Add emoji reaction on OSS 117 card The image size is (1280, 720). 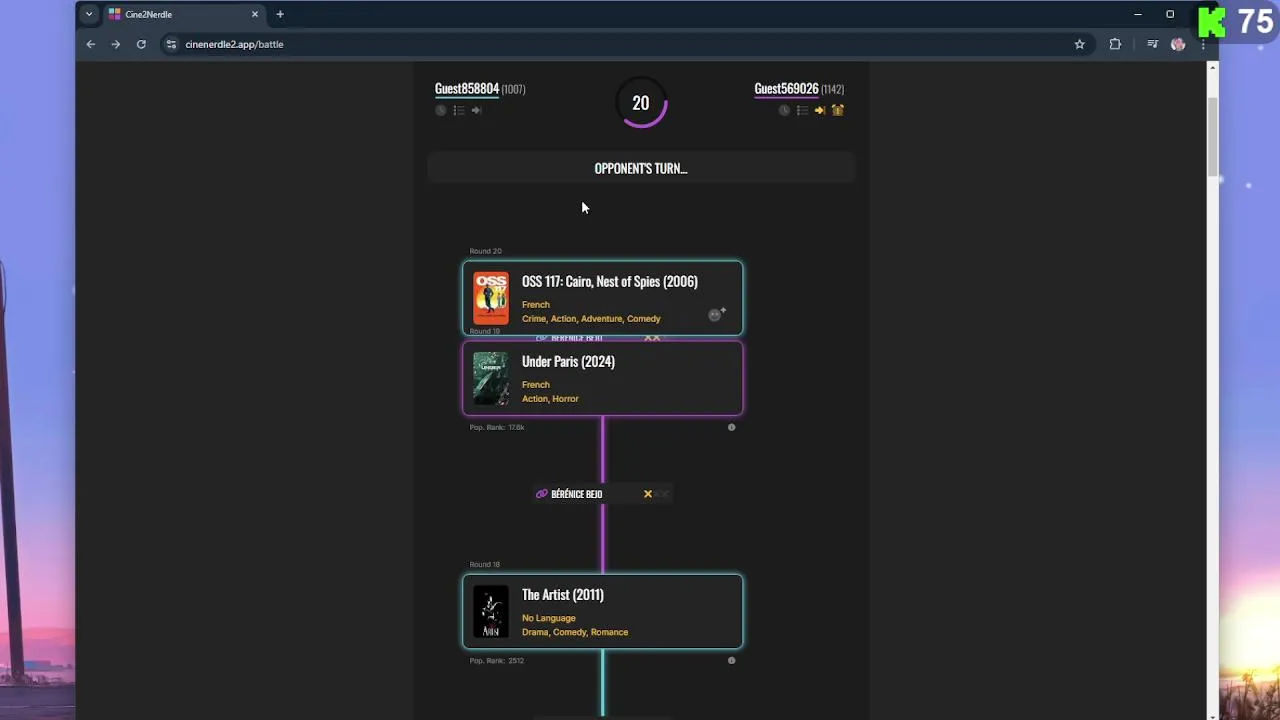point(716,314)
